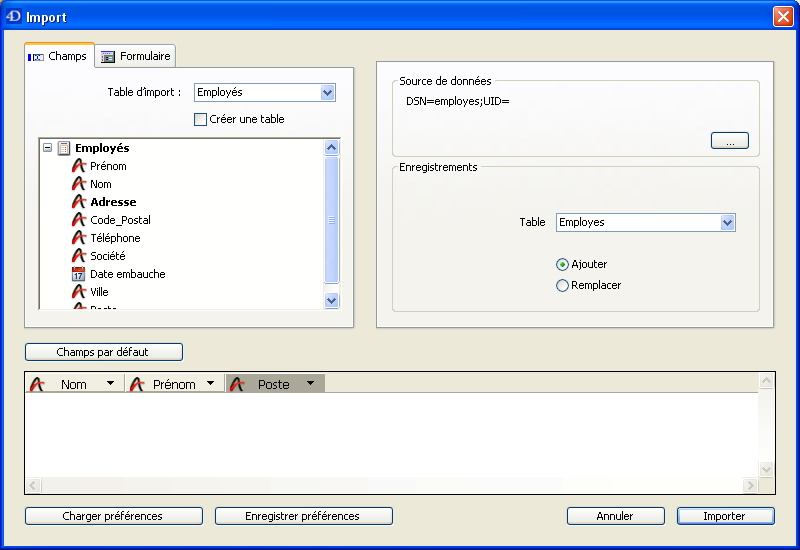
Task: Open the Table d'import dropdown
Action: pyautogui.click(x=327, y=93)
